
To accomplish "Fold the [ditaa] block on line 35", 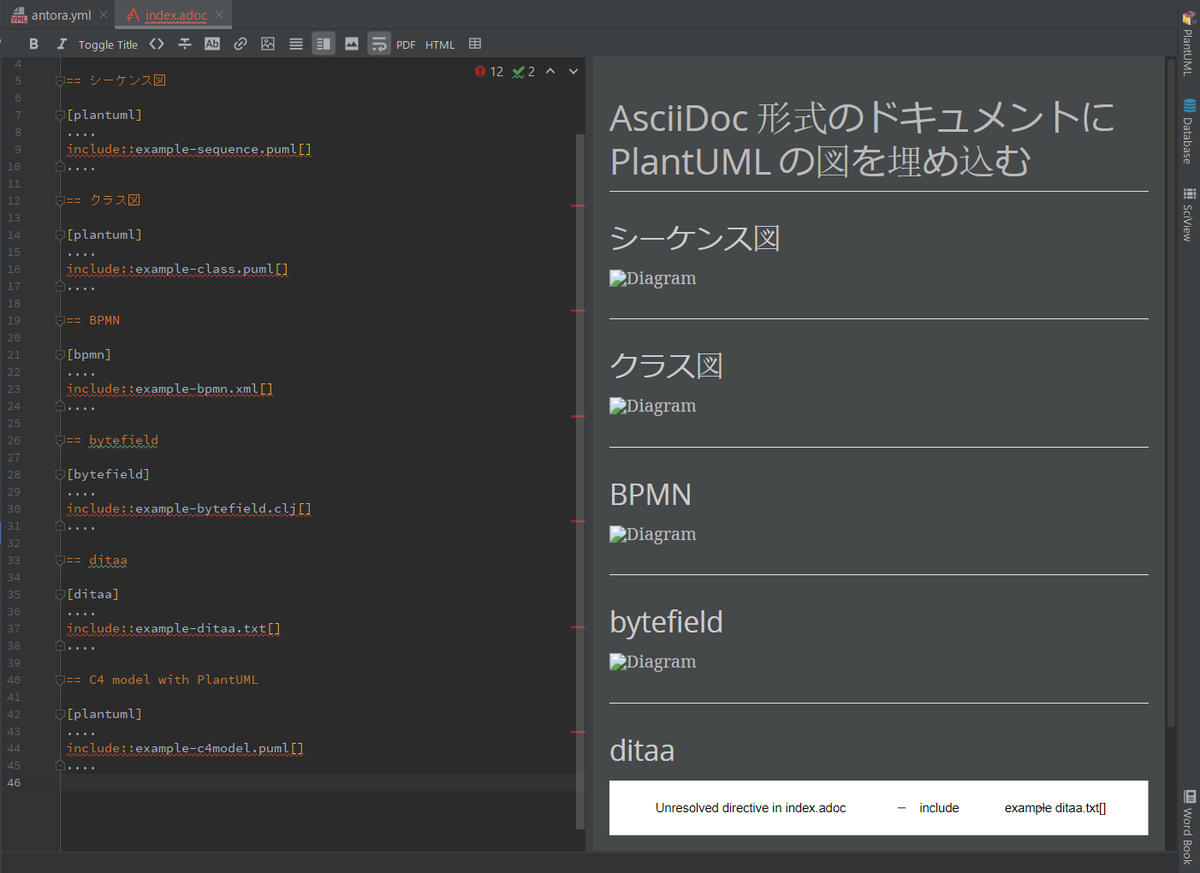I will [x=60, y=594].
